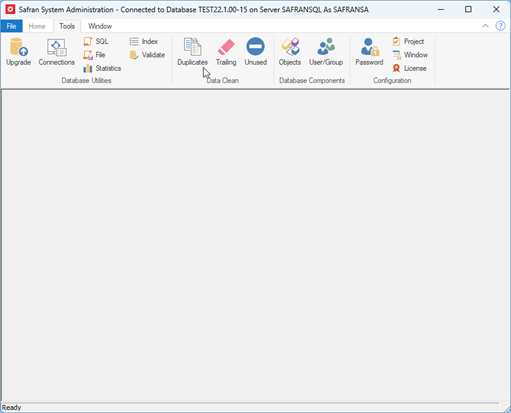Run the Index utility
Image resolution: width=511 pixels, height=413 pixels.
point(144,41)
